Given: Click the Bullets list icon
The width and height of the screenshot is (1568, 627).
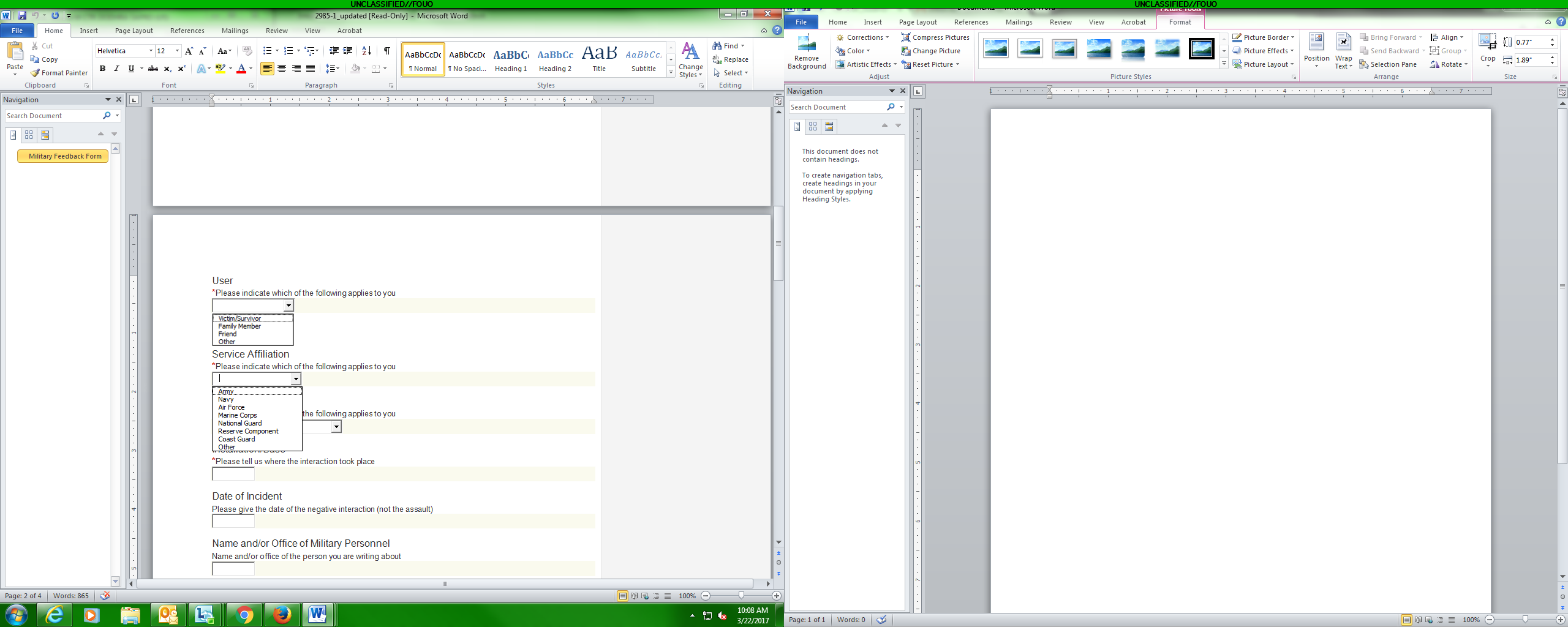Looking at the screenshot, I should coord(267,51).
